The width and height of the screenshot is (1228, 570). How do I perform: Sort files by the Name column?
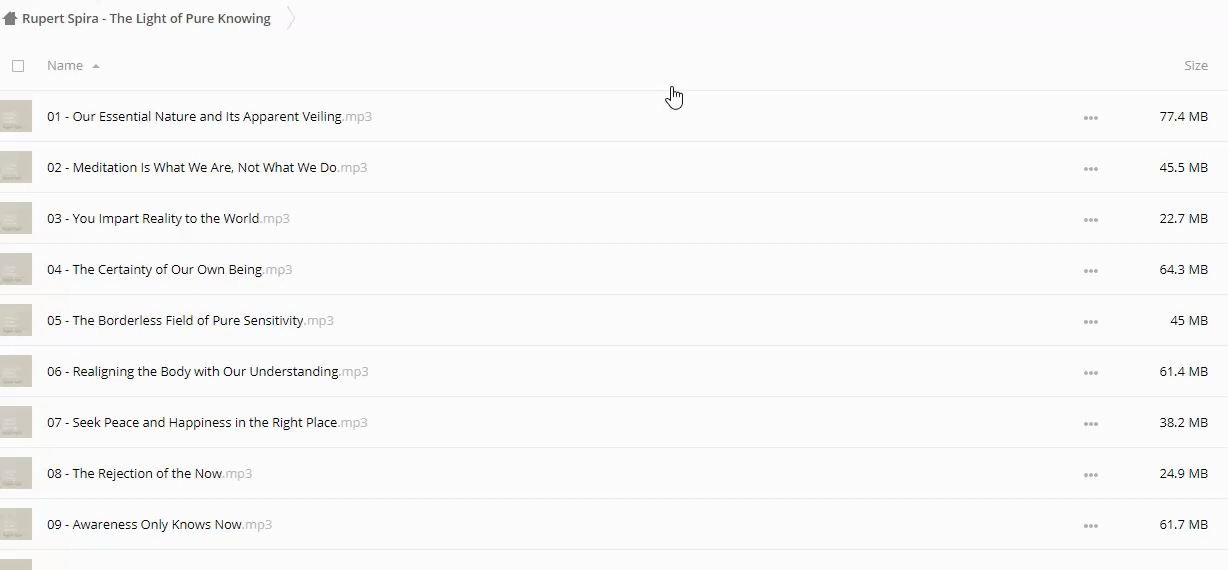[65, 66]
